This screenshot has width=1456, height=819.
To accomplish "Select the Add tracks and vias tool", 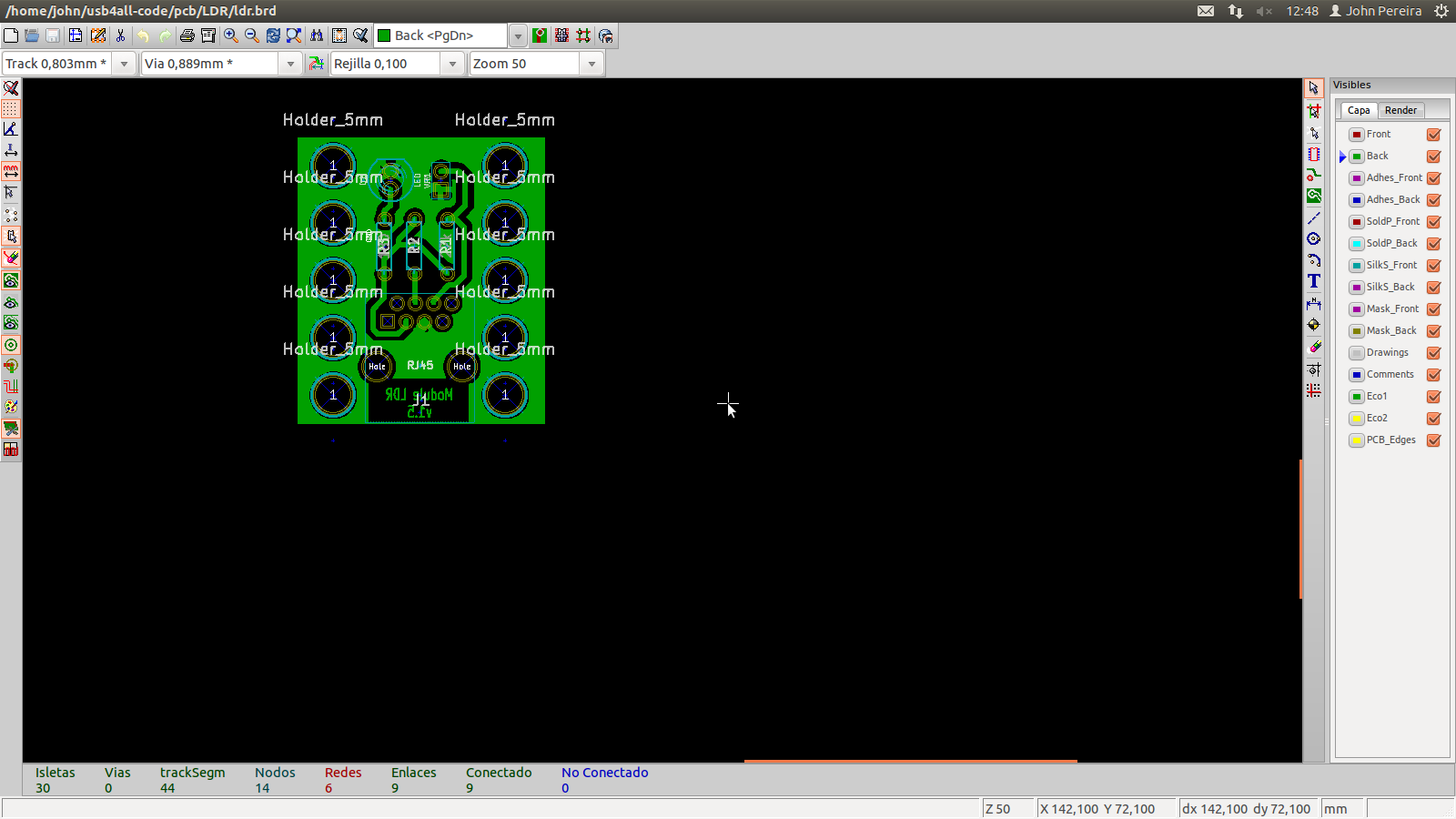I will coord(1314,175).
